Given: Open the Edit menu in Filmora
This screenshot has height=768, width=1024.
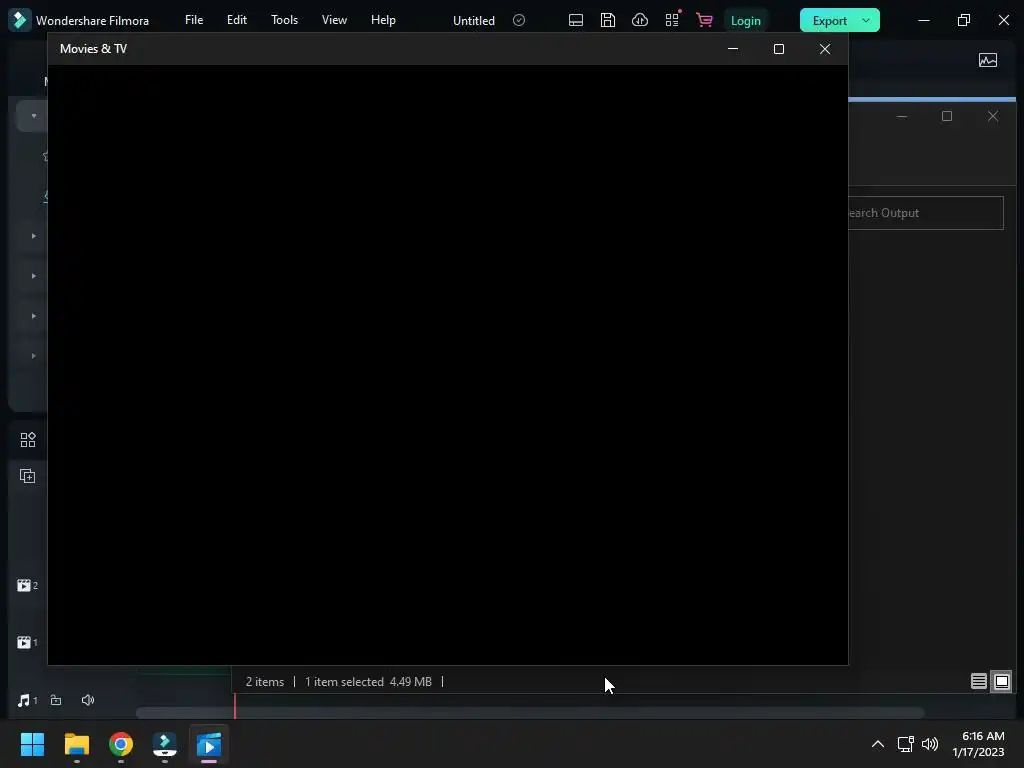Looking at the screenshot, I should coord(236,20).
